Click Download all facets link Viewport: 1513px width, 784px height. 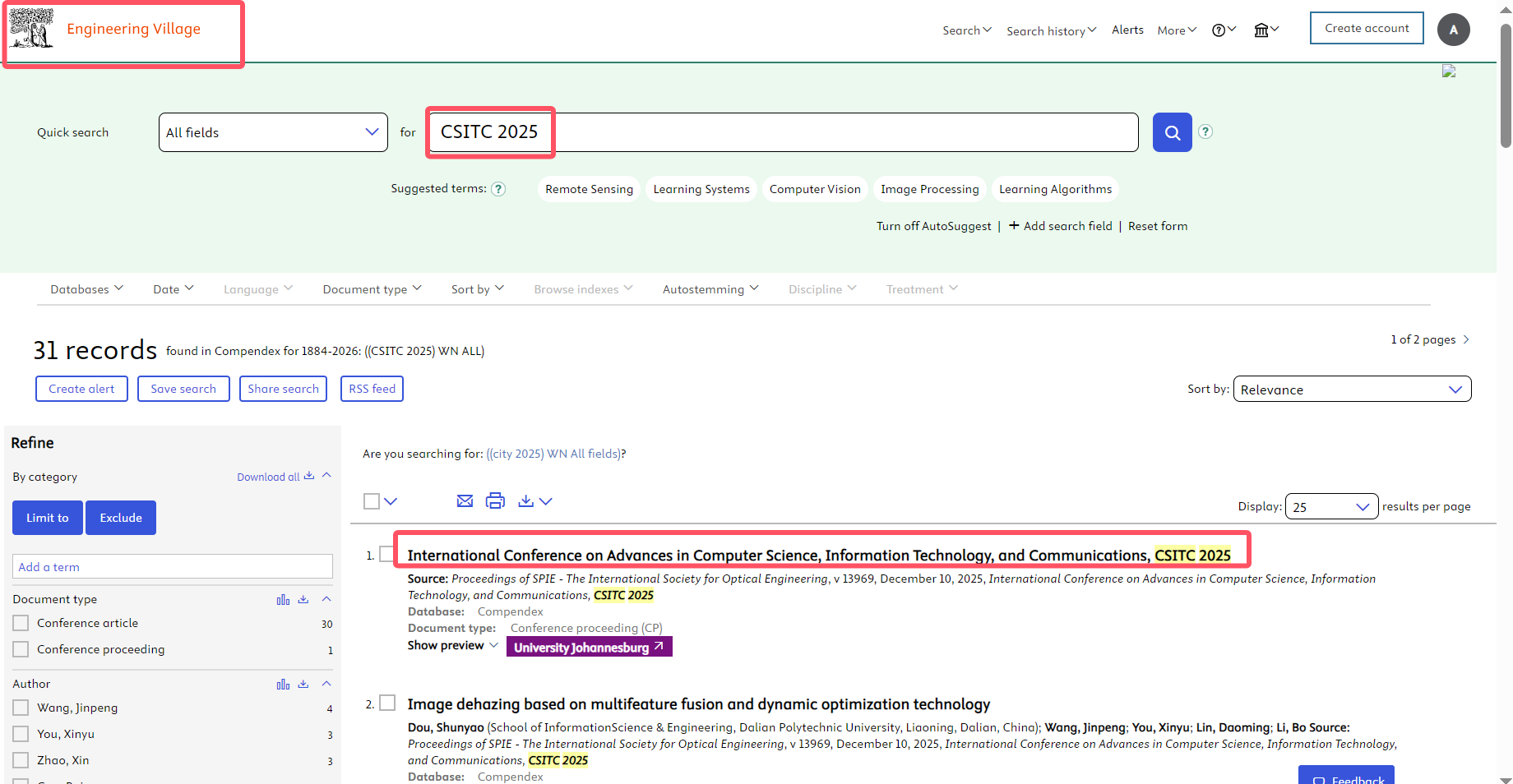click(x=275, y=477)
